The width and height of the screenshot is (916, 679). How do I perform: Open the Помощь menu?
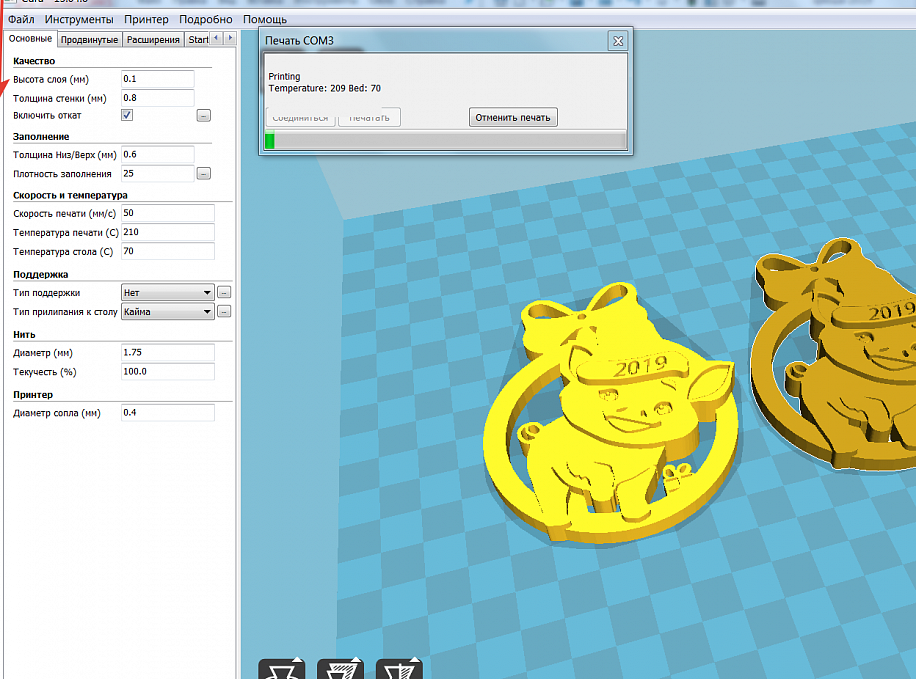point(265,19)
